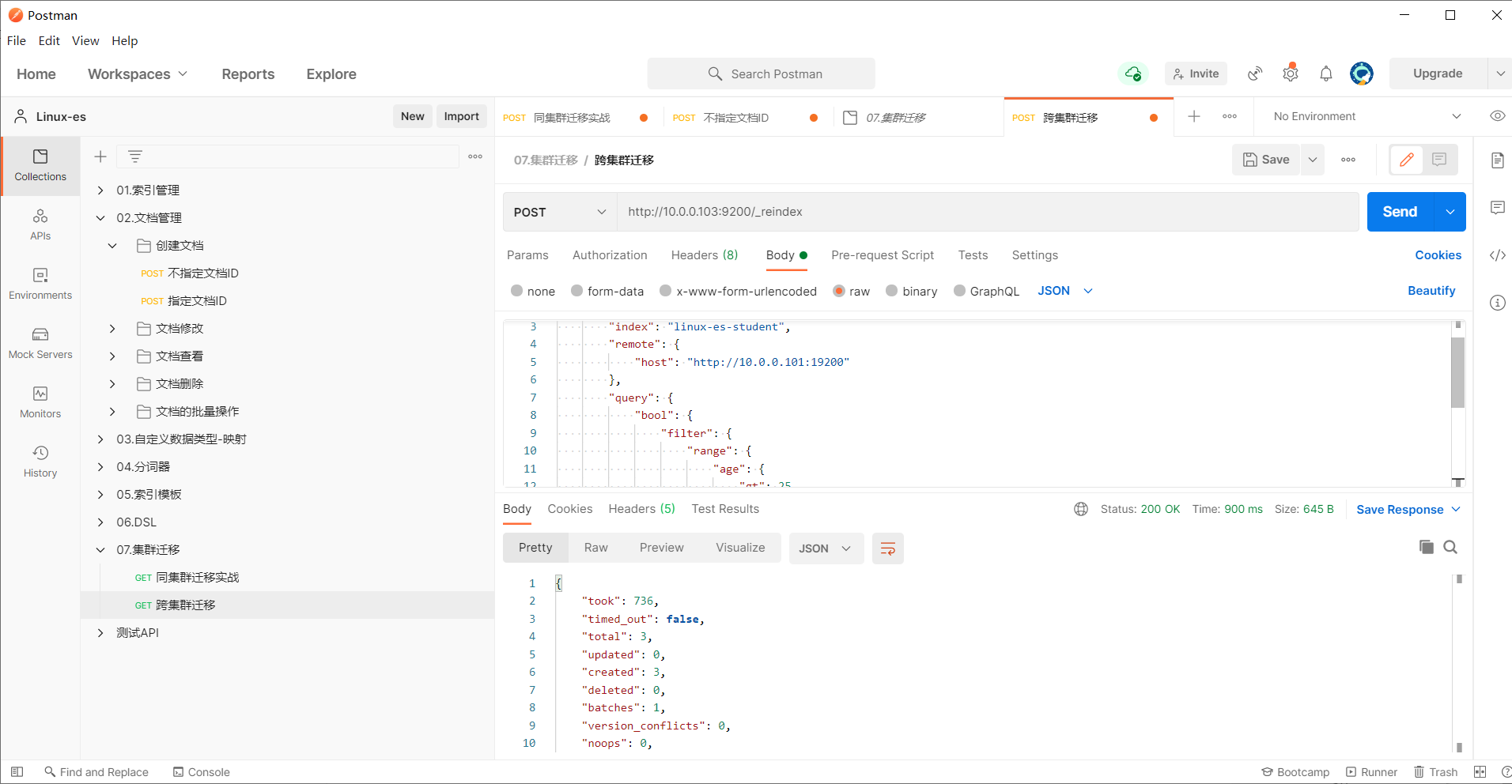Click the request body editor scrollbar
This screenshot has height=784, width=1512.
(x=1457, y=371)
